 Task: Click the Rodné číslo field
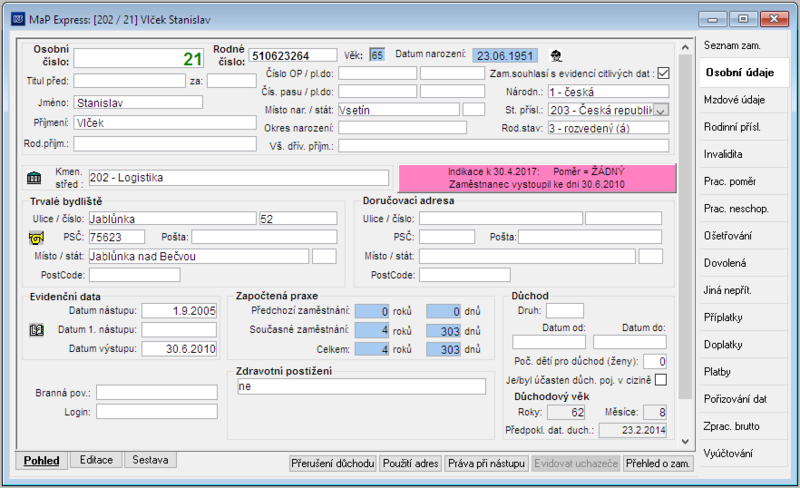coord(293,56)
